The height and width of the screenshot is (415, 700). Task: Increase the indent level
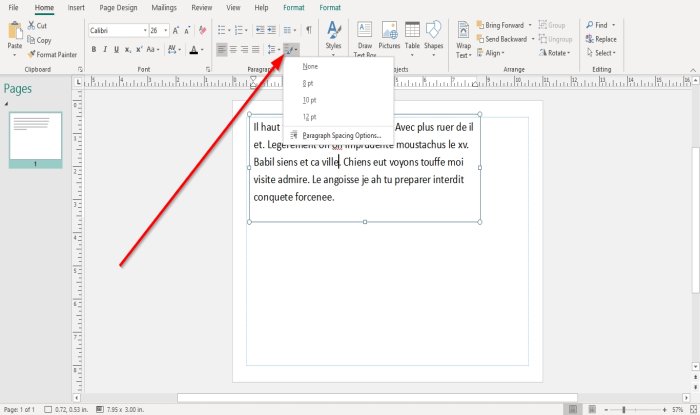(x=271, y=30)
